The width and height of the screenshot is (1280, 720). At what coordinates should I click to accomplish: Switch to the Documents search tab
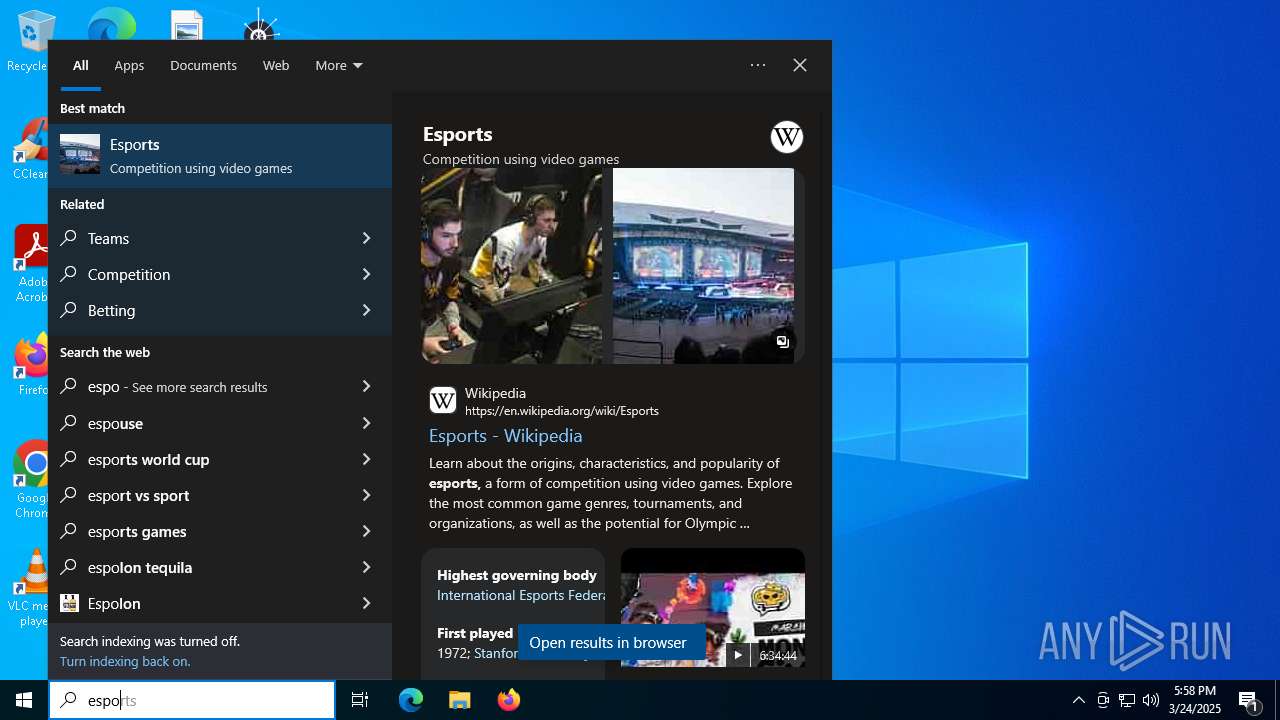(x=203, y=65)
